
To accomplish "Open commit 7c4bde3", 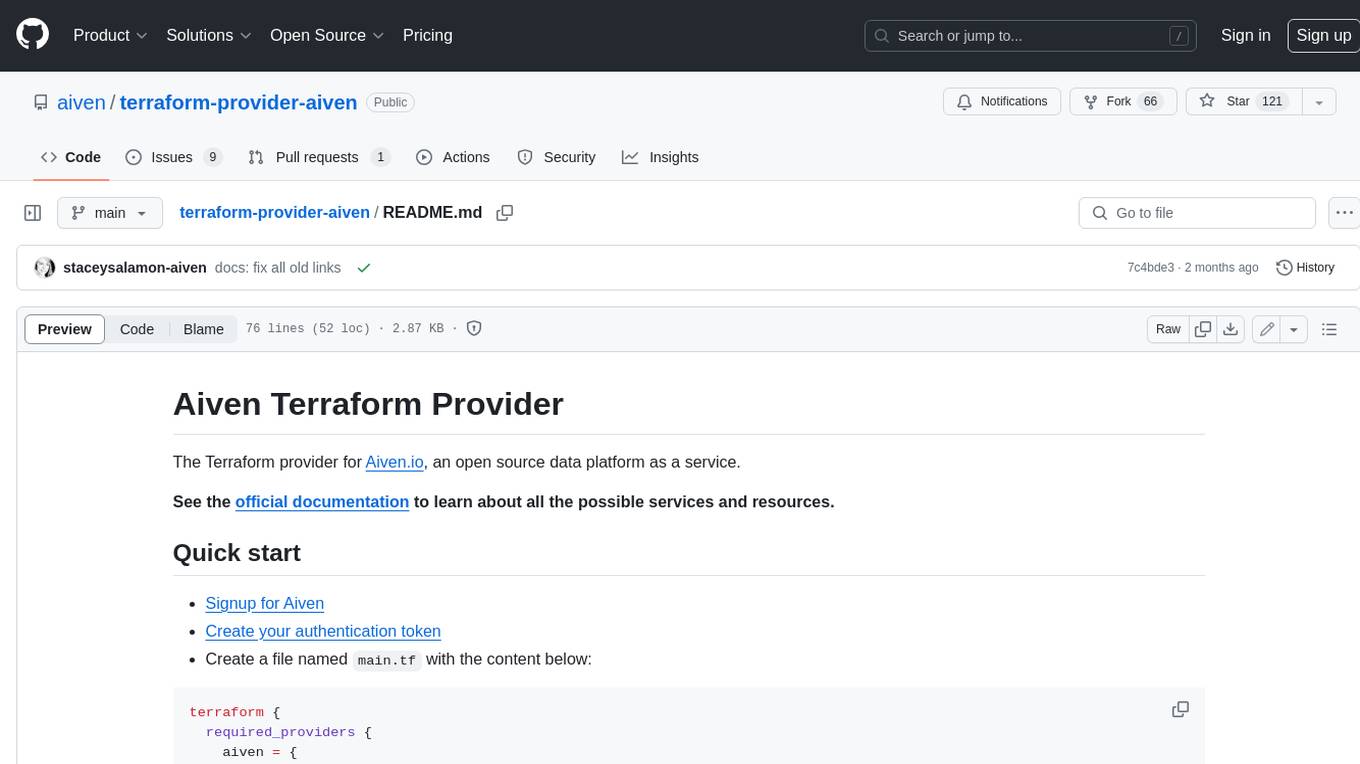I will 1150,268.
